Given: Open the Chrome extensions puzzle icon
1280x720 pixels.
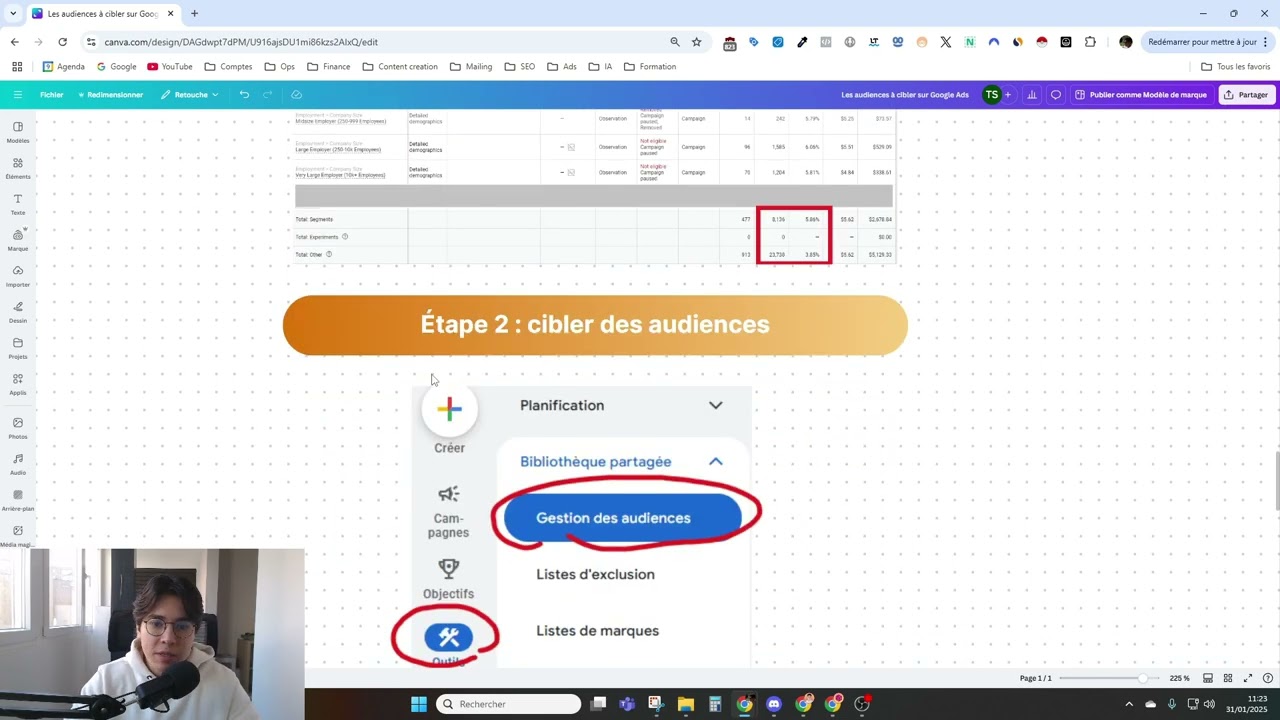Looking at the screenshot, I should [x=1090, y=42].
